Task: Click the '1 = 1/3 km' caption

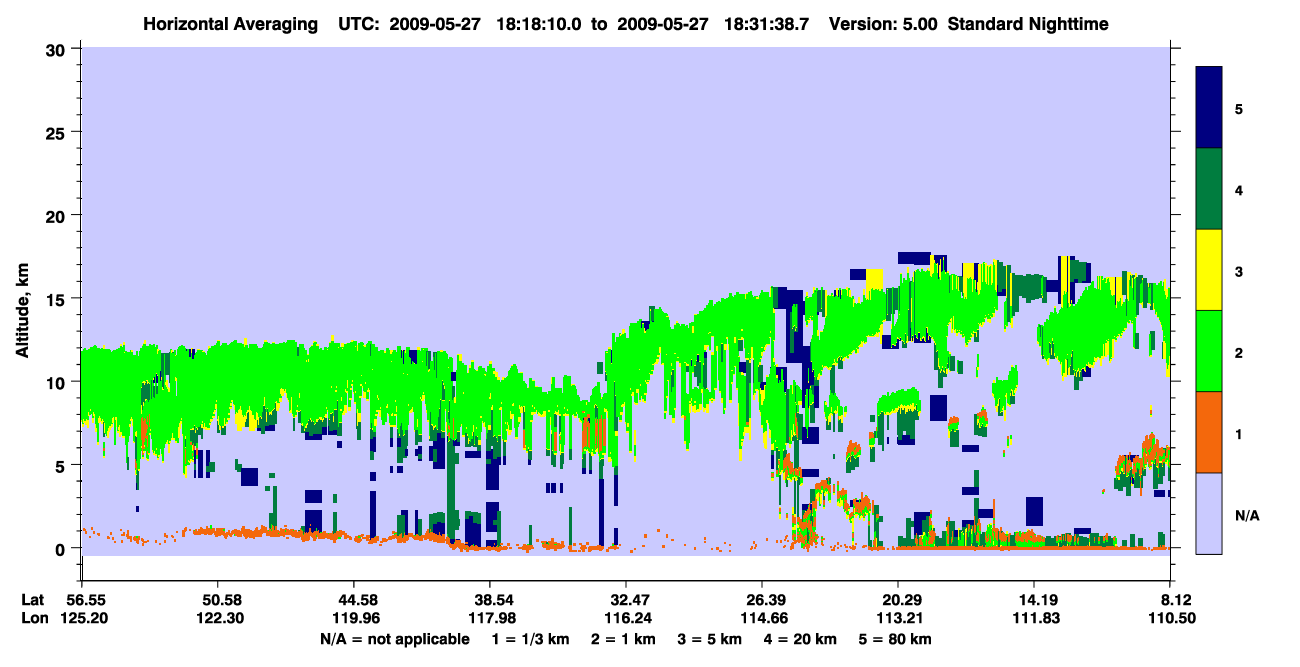Action: tap(530, 639)
